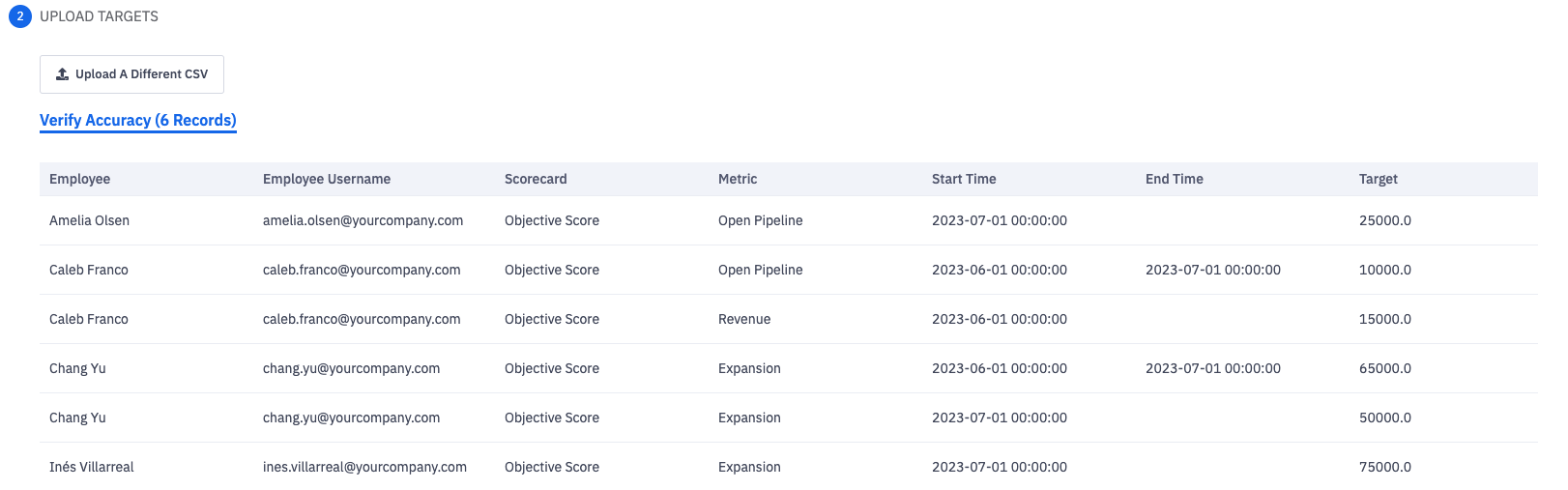Select the Scorecard column header
The height and width of the screenshot is (490, 1568).
[x=536, y=179]
